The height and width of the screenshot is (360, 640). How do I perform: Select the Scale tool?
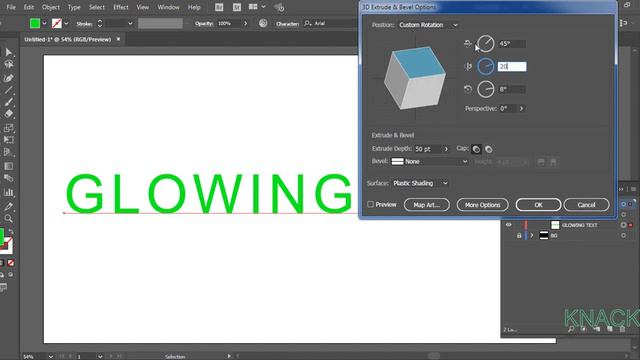[x=8, y=128]
